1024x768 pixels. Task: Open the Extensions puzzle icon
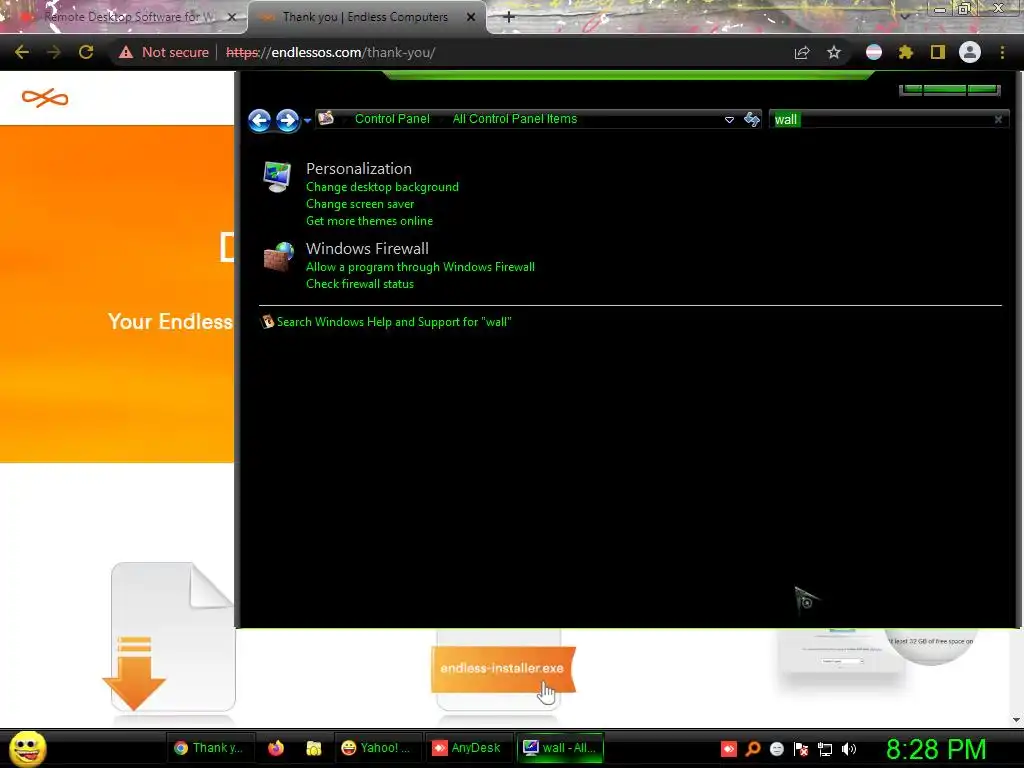click(x=906, y=52)
